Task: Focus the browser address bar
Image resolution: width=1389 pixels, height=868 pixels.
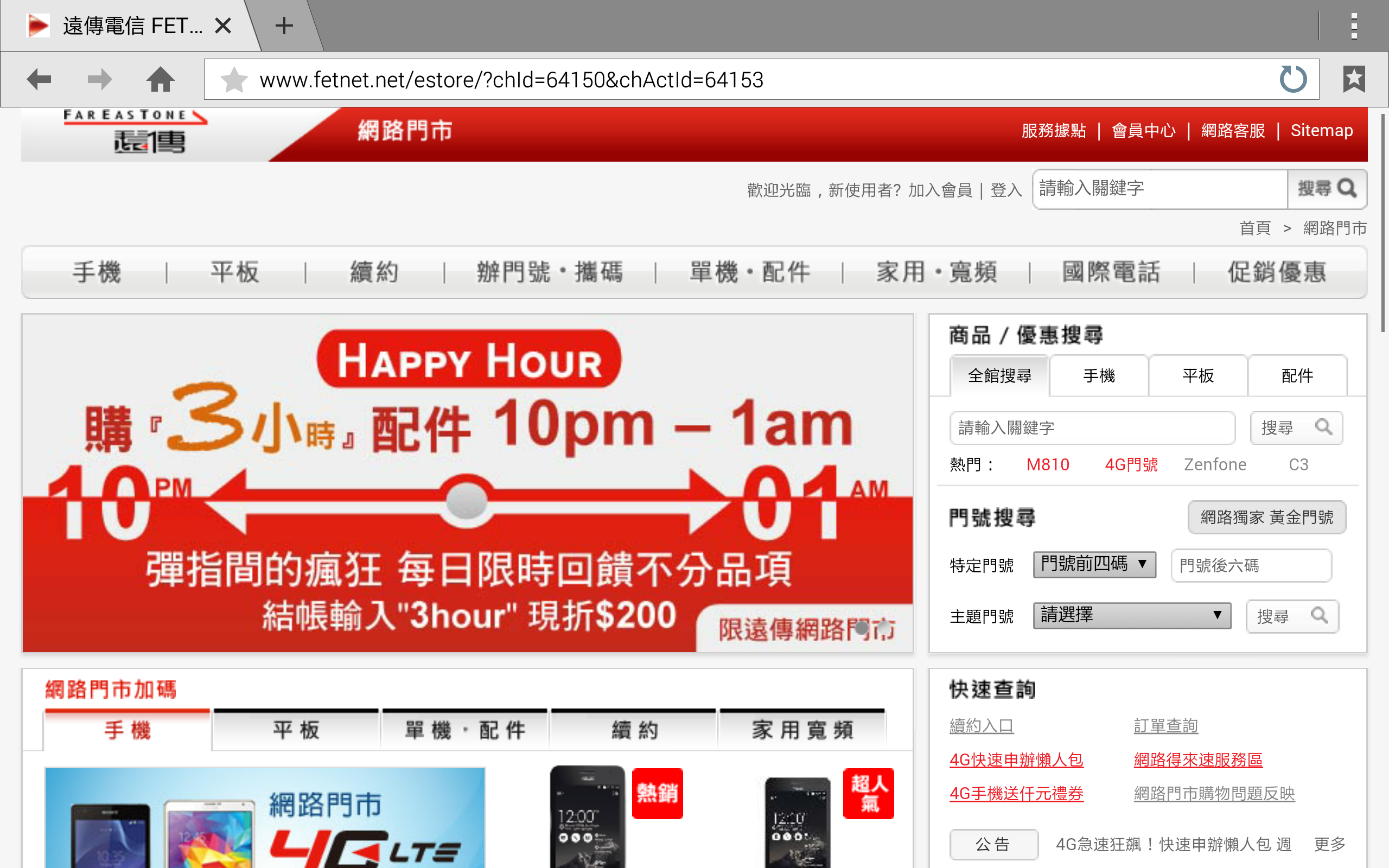Action: click(761, 79)
